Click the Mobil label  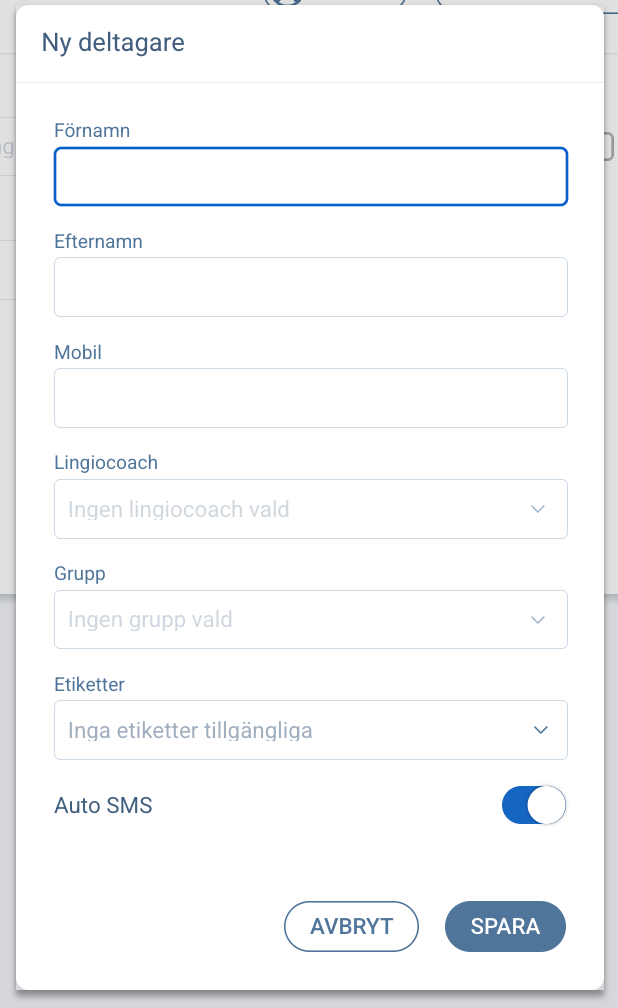pyautogui.click(x=78, y=352)
